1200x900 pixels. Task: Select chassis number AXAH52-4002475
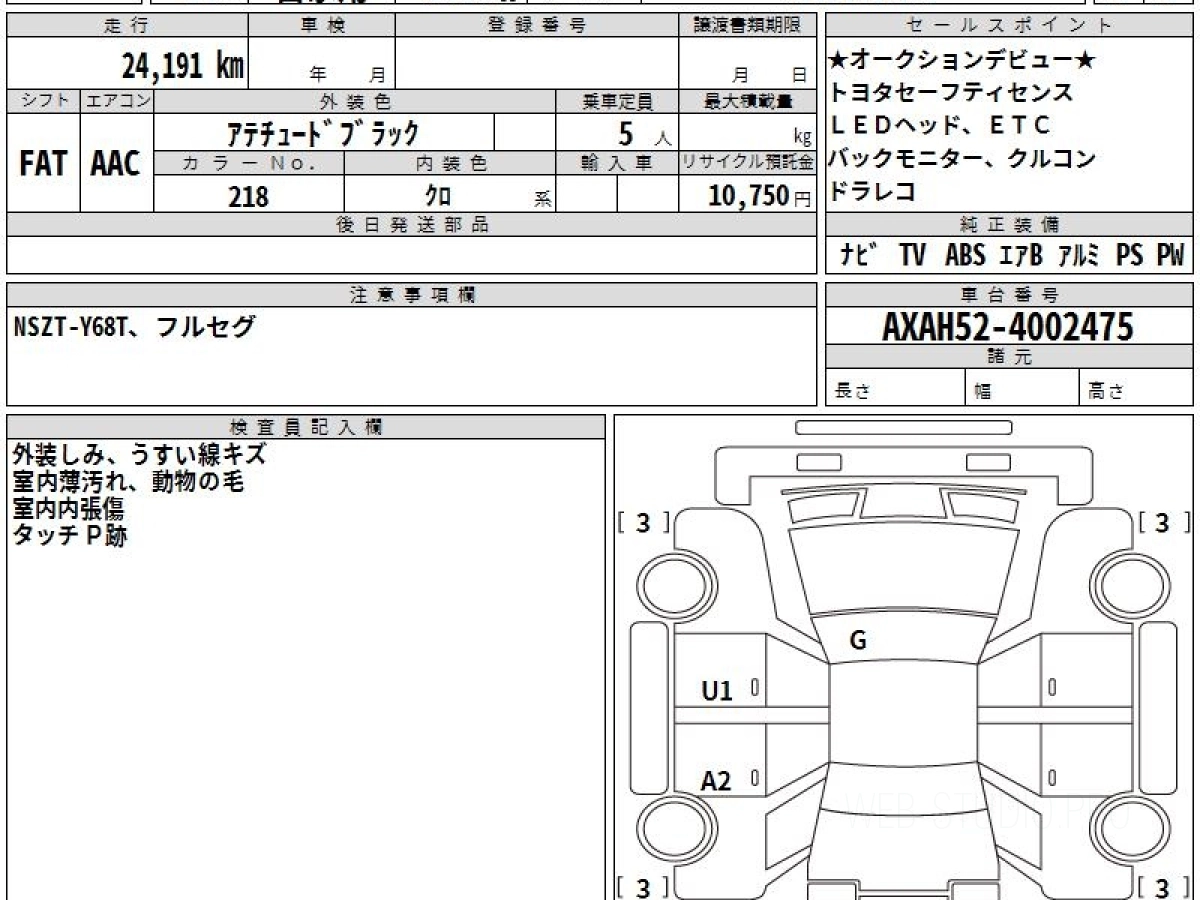[1008, 326]
